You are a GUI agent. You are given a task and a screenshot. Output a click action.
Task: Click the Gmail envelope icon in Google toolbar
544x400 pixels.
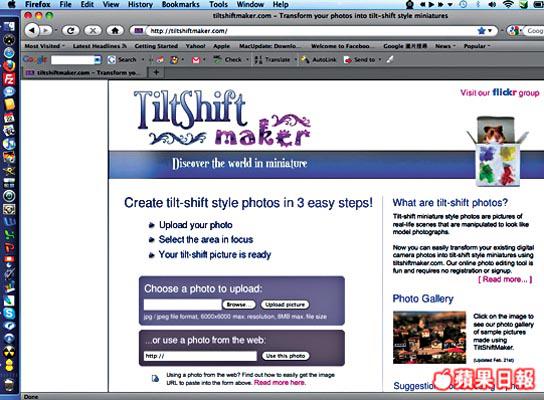tap(196, 60)
